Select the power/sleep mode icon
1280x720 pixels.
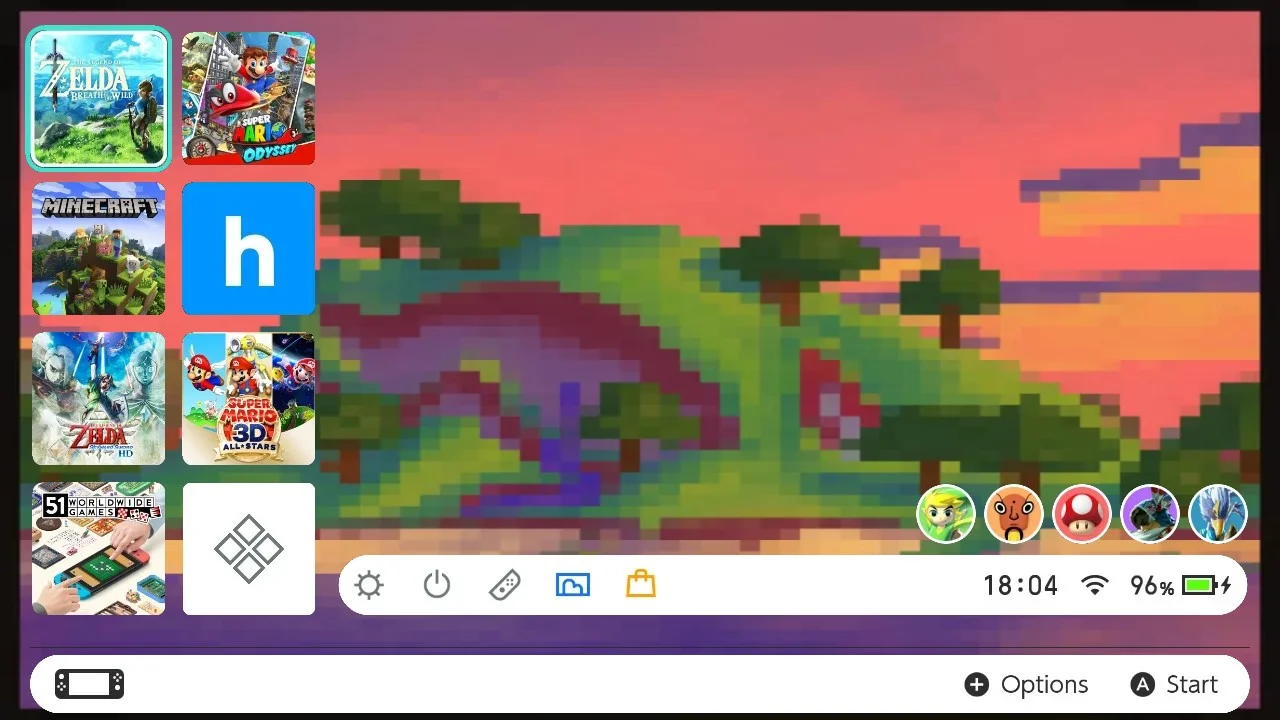point(437,584)
